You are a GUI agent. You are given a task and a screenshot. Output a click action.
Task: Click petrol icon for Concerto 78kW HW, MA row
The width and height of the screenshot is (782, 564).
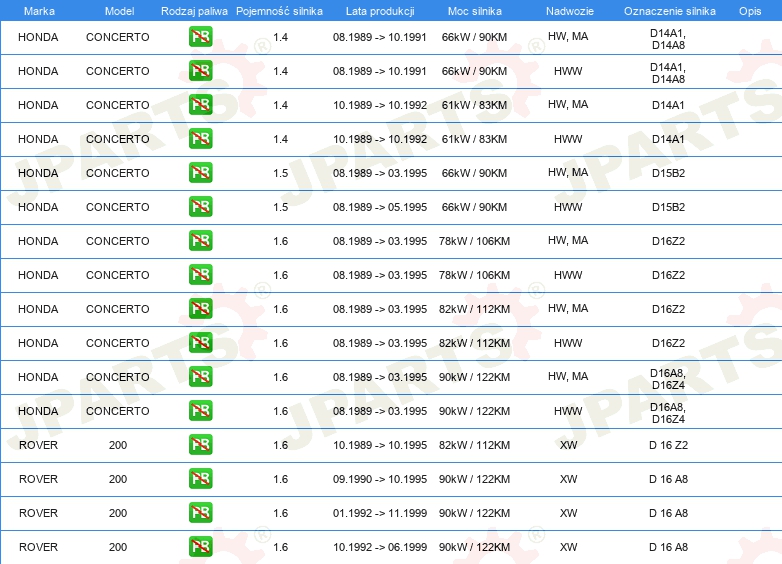tap(200, 240)
